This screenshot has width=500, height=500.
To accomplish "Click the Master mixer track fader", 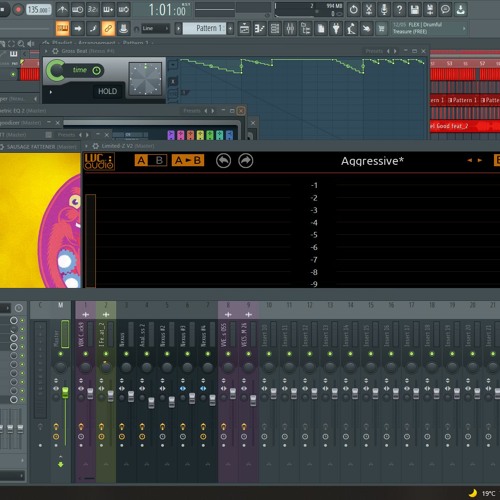I will (65, 393).
